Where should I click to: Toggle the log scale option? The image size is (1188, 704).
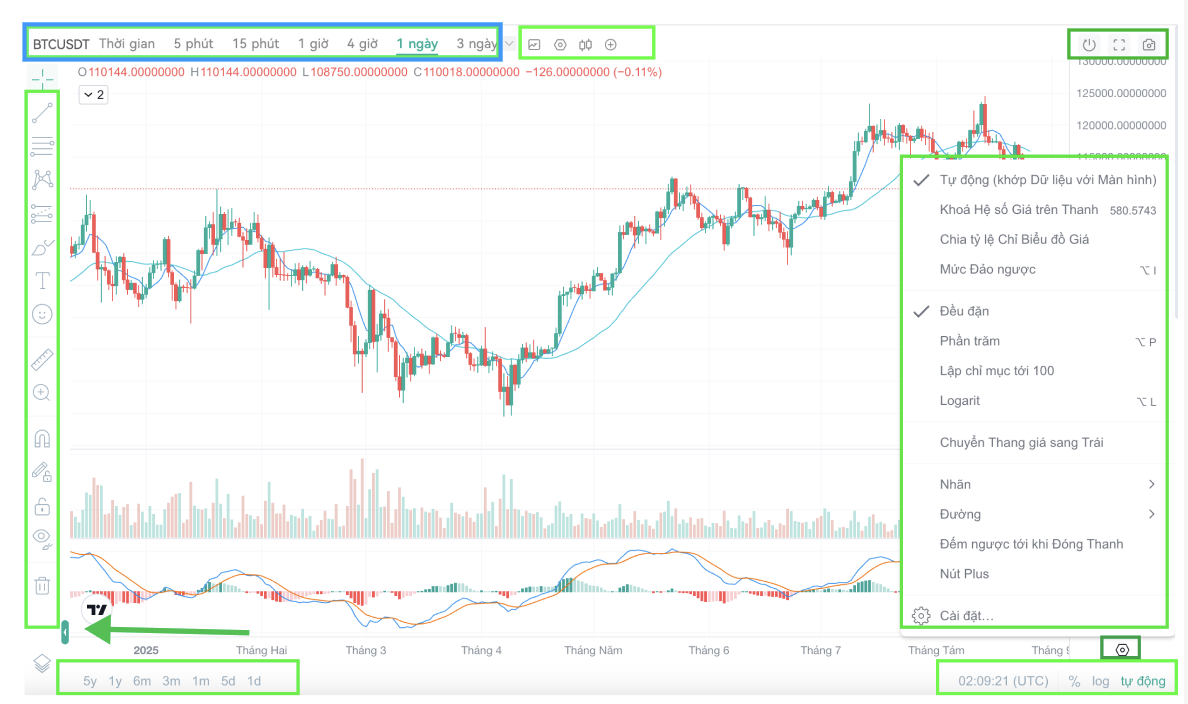[x=1100, y=681]
